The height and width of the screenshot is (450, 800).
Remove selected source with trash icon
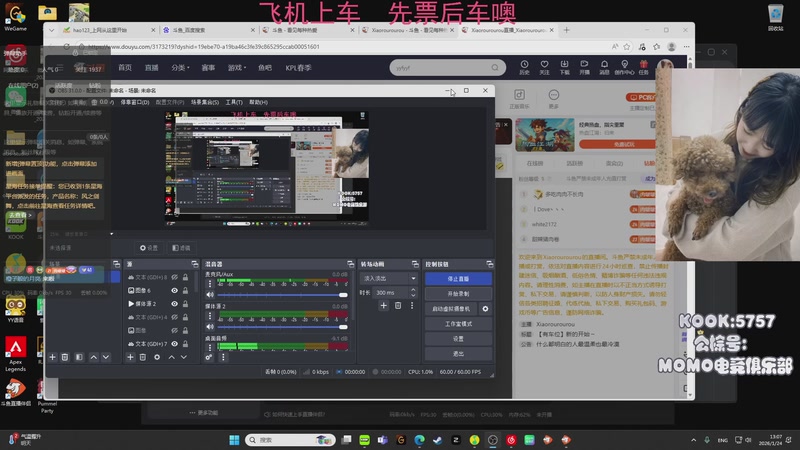tap(143, 357)
